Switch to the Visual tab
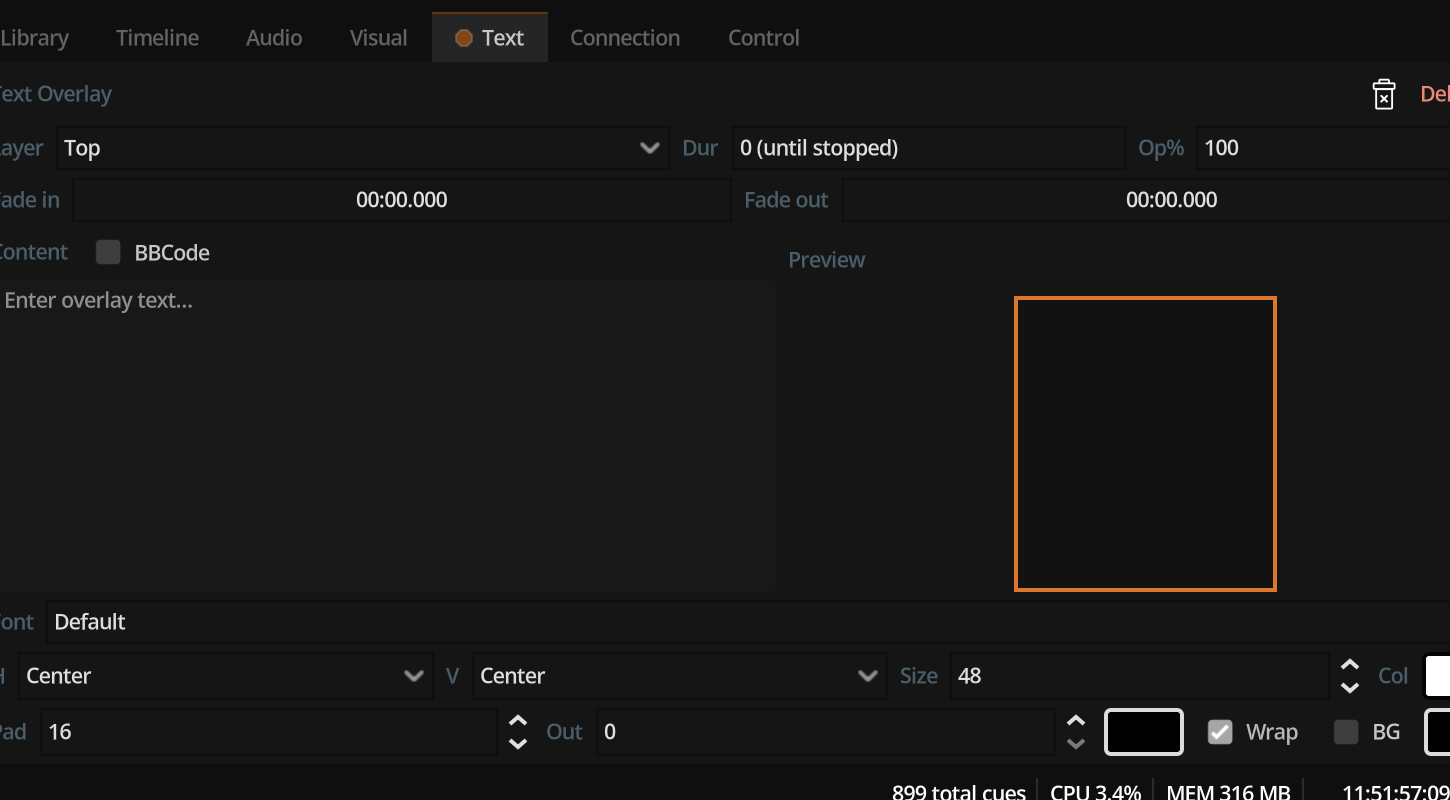The width and height of the screenshot is (1450, 800). click(378, 38)
